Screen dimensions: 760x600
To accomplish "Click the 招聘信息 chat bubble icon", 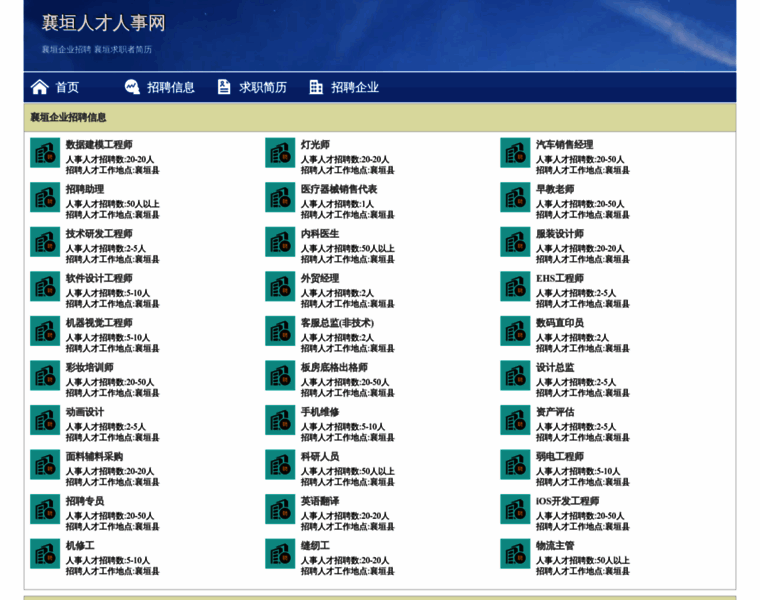I will 132,87.
